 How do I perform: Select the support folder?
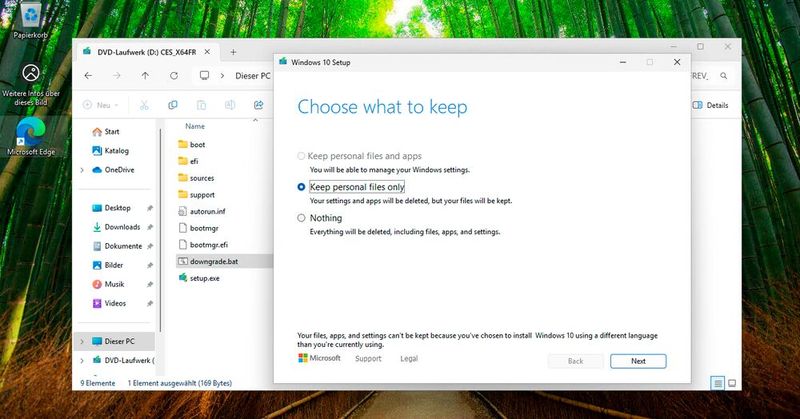(196, 195)
